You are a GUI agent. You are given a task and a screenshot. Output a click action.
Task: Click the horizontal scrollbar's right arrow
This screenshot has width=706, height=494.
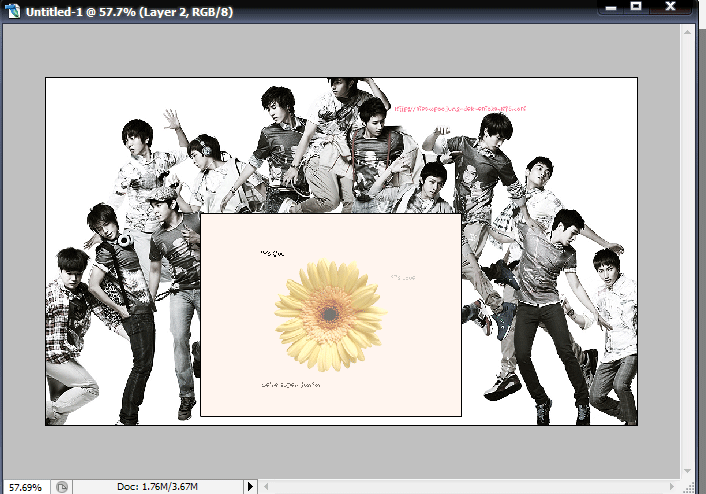tap(672, 486)
